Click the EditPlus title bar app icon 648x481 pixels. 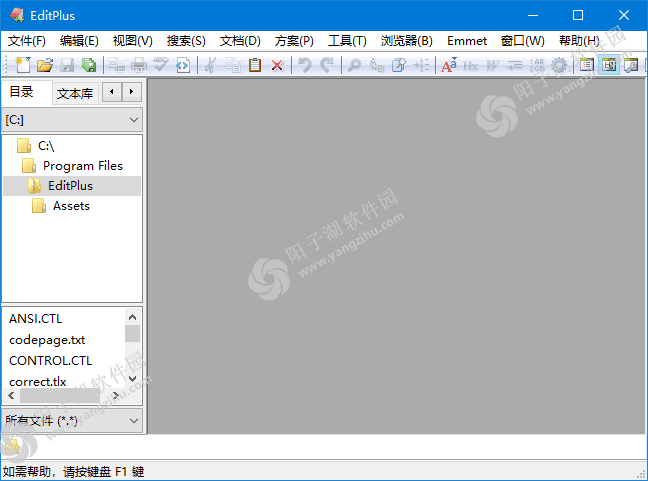(17, 15)
